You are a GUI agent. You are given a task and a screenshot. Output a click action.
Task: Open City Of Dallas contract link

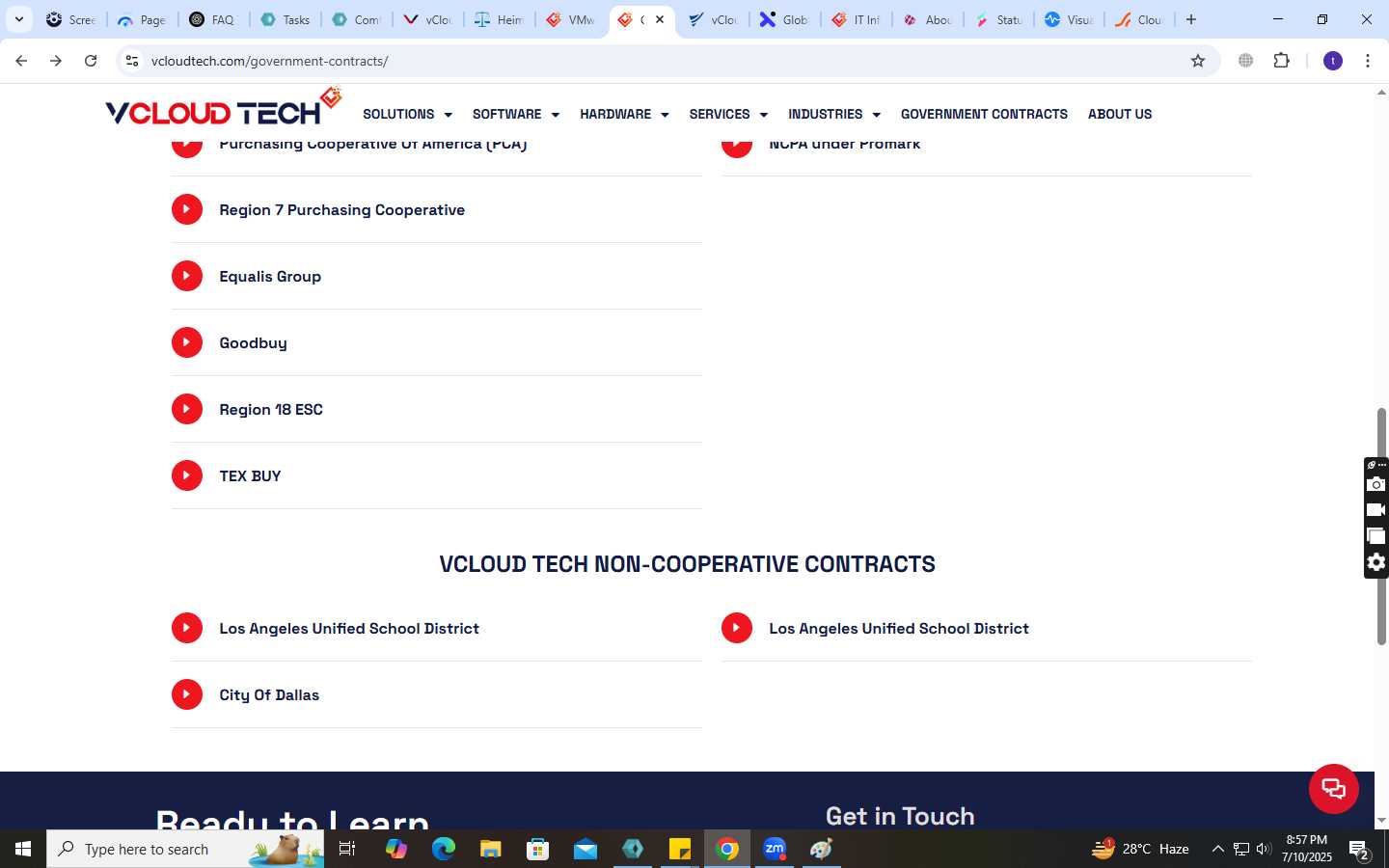click(269, 694)
